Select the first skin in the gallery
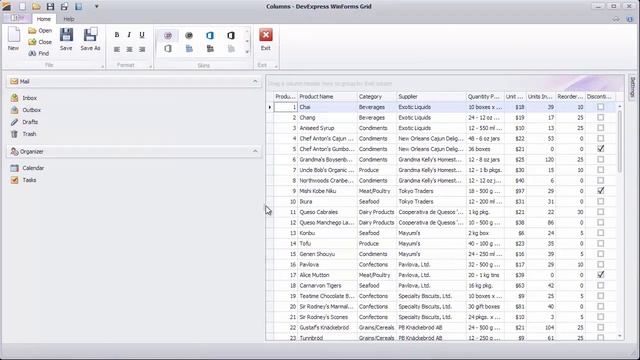The image size is (640, 360). click(168, 36)
